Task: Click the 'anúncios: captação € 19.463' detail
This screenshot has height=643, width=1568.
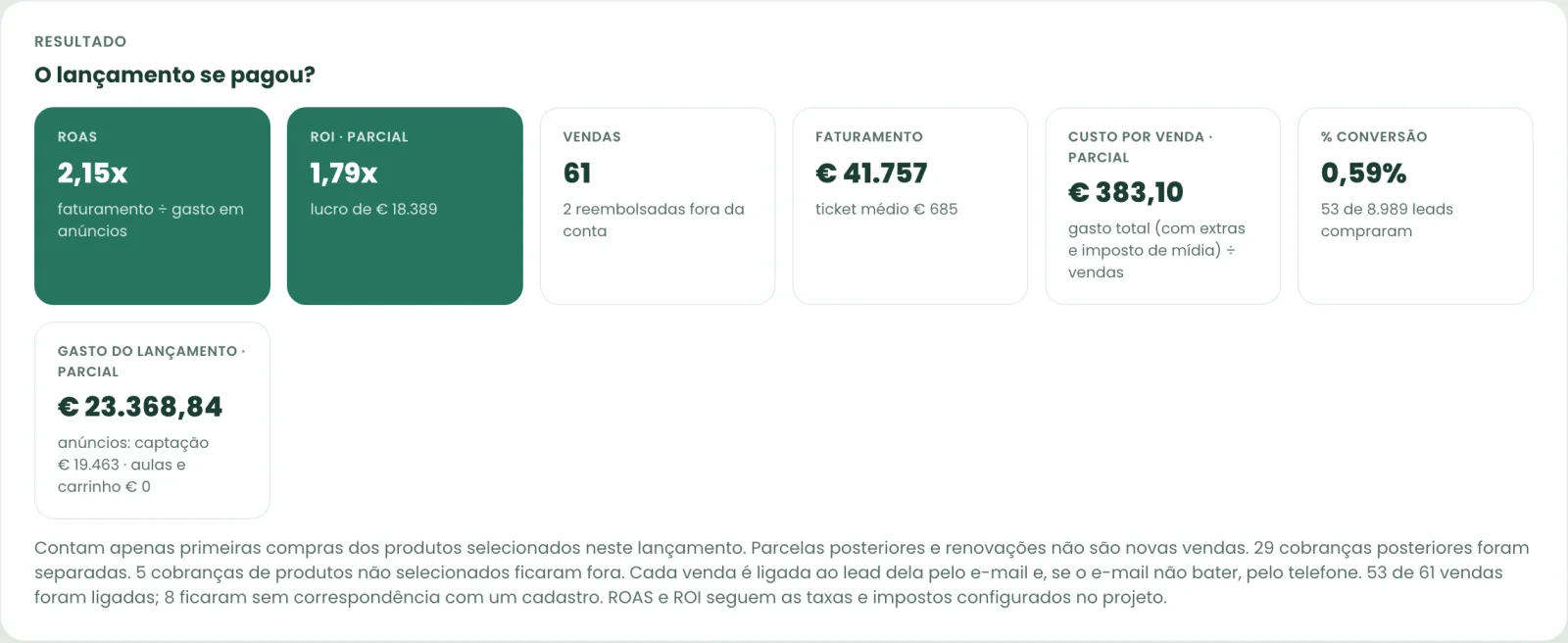Action: pos(133,454)
